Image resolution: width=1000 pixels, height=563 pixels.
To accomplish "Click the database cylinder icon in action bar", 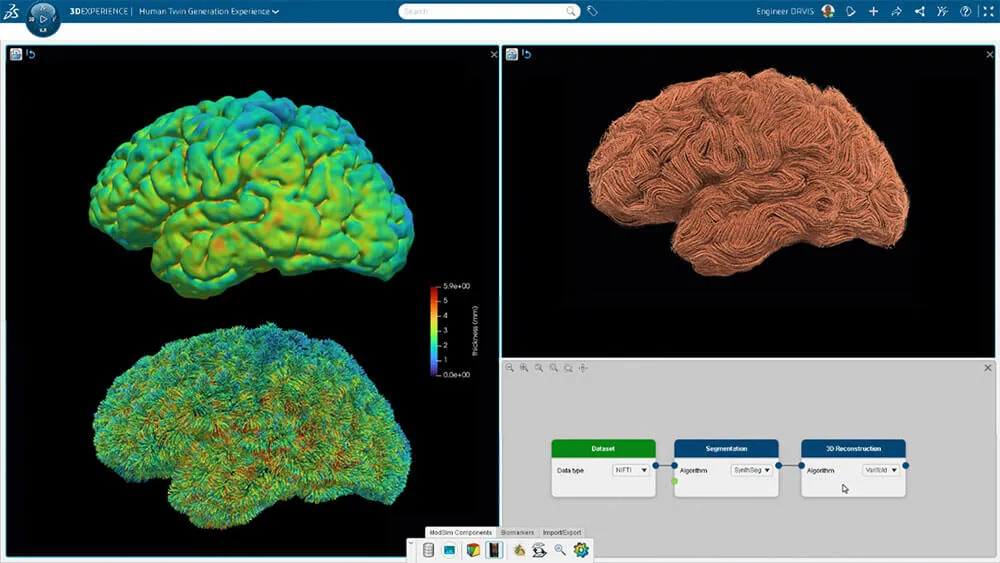I will tap(429, 550).
